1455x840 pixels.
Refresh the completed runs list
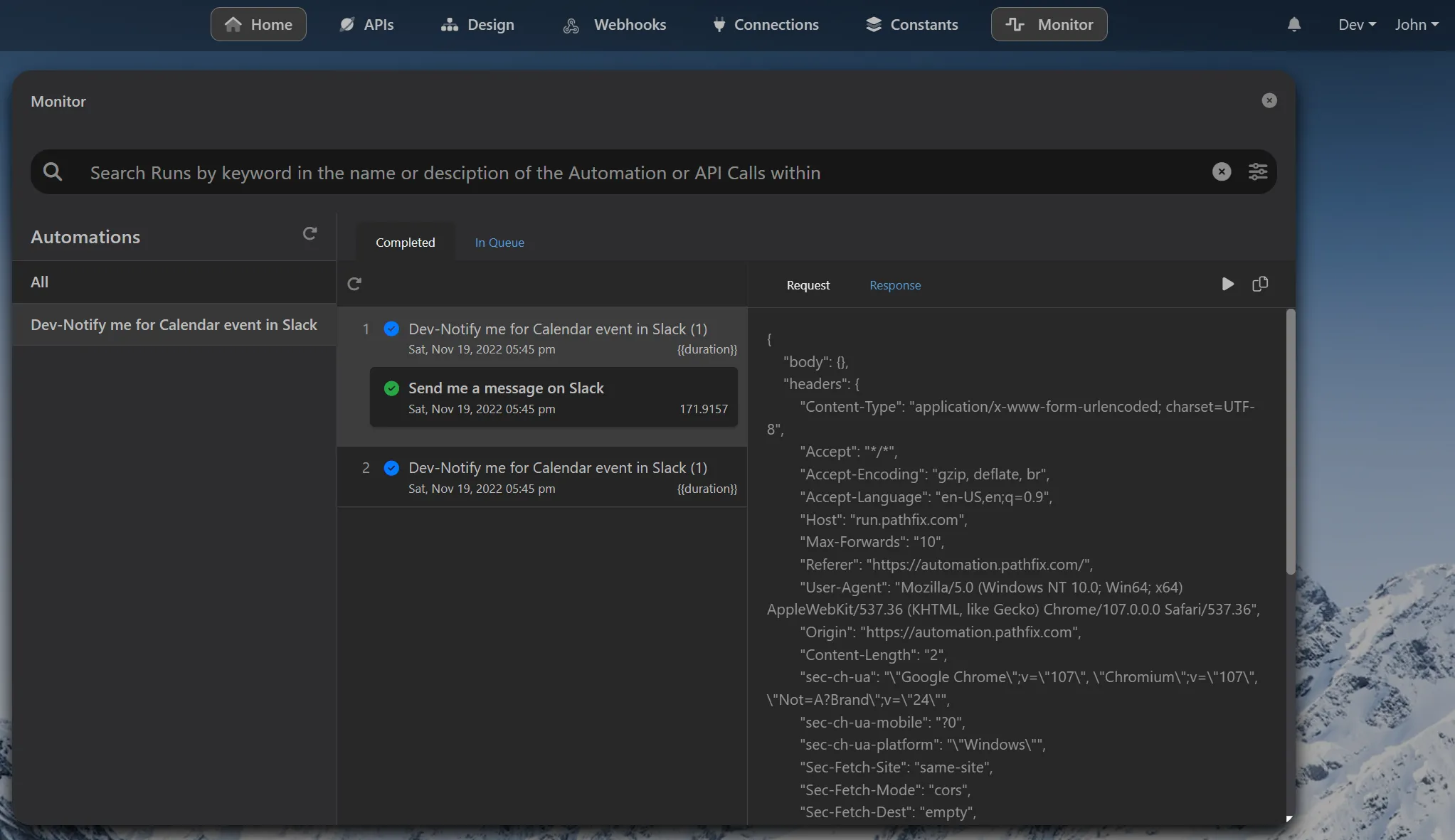354,284
